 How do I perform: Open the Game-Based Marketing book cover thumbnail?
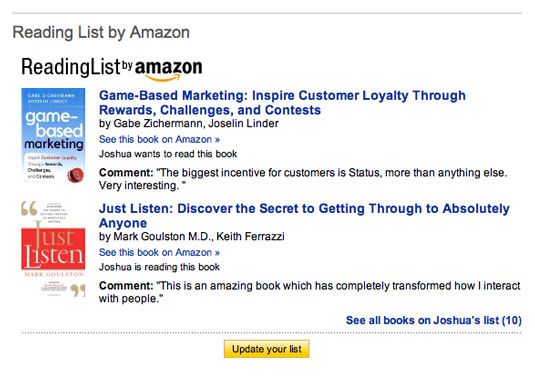53,135
